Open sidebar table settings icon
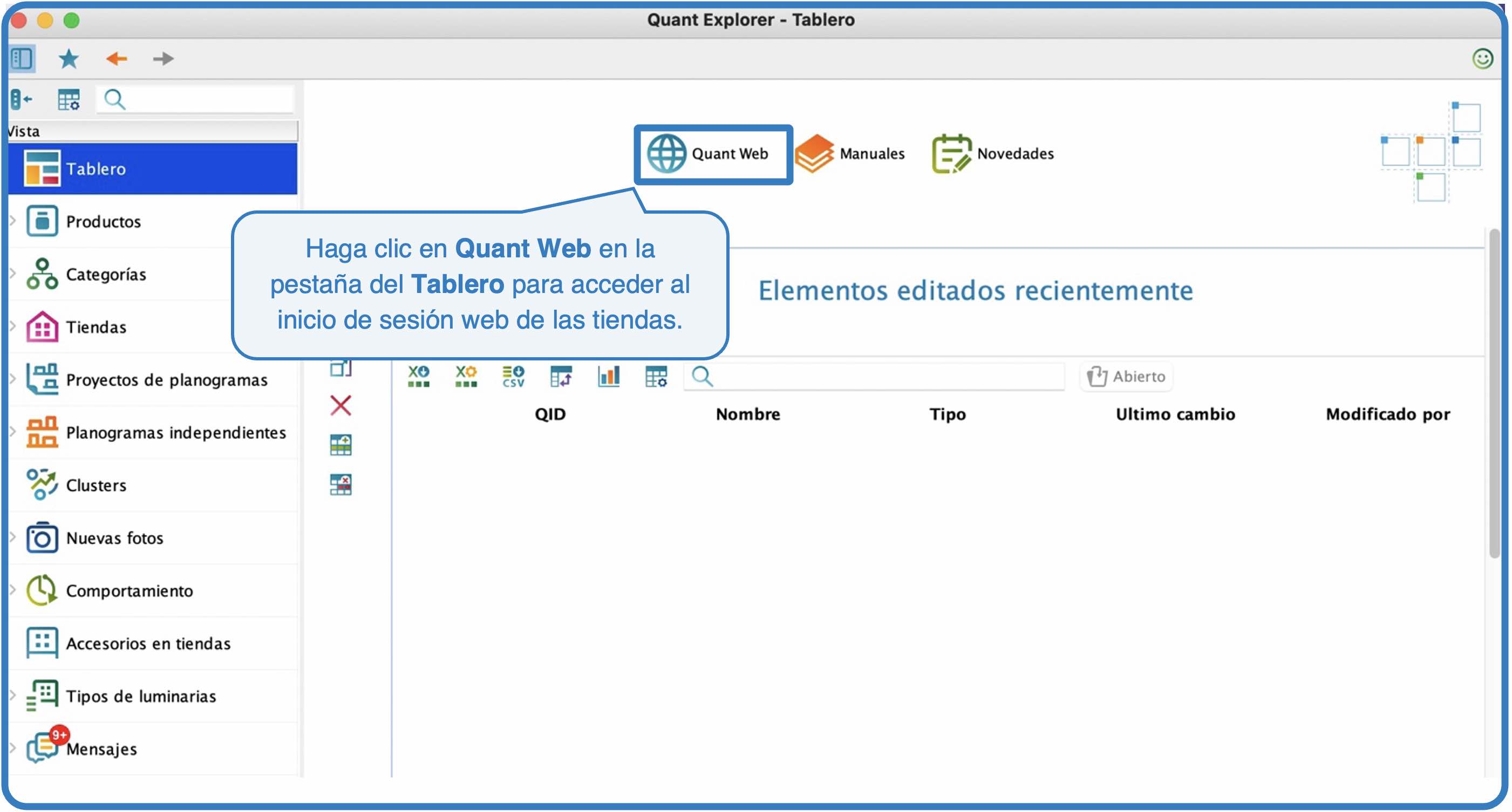The image size is (1512, 812). pos(69,100)
